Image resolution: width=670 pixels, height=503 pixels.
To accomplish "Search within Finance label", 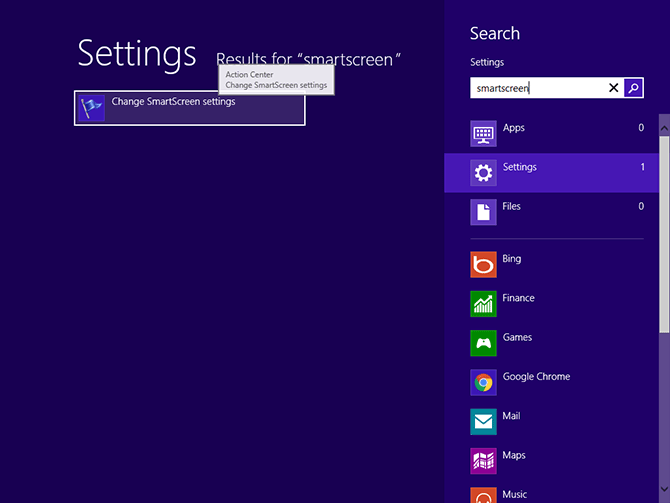I will coord(518,298).
